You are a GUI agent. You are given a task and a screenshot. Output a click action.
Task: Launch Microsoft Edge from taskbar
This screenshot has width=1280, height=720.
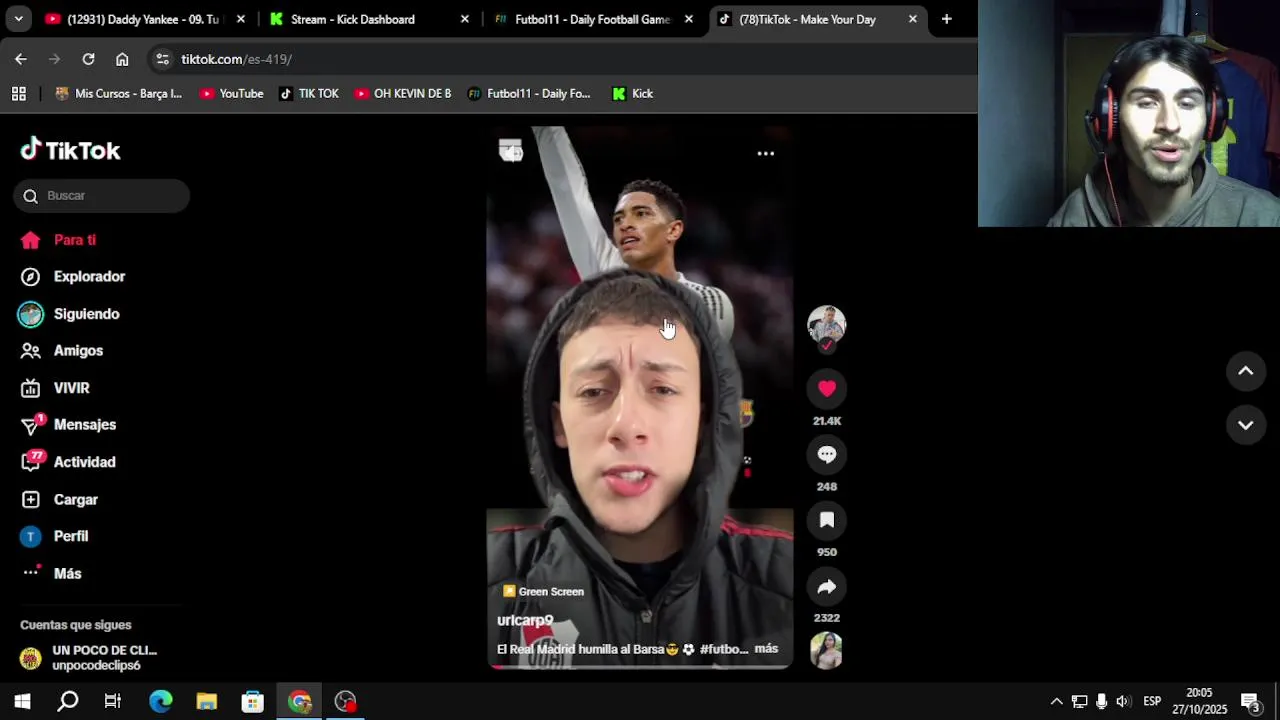click(x=160, y=701)
